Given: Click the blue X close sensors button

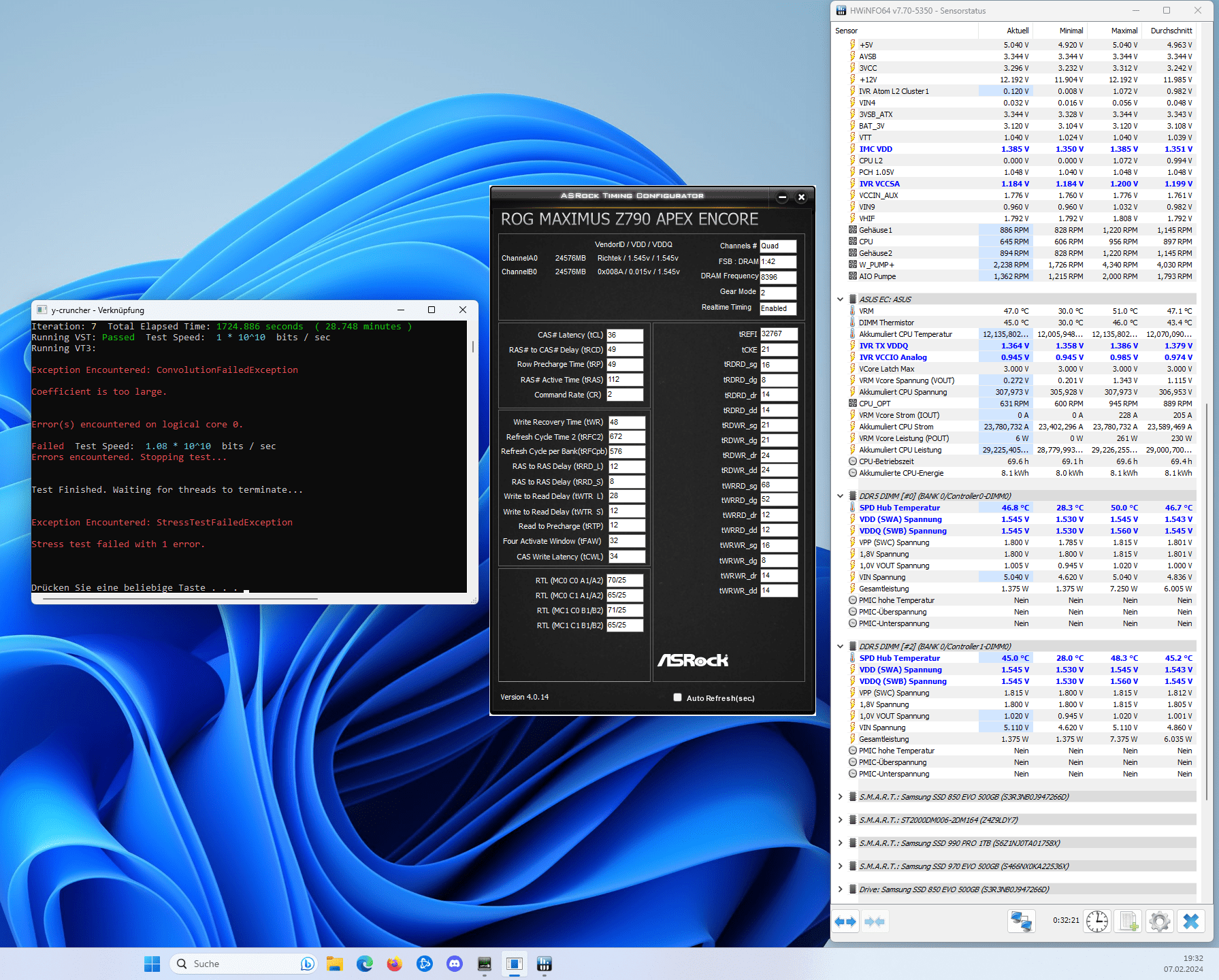Looking at the screenshot, I should [1190, 921].
